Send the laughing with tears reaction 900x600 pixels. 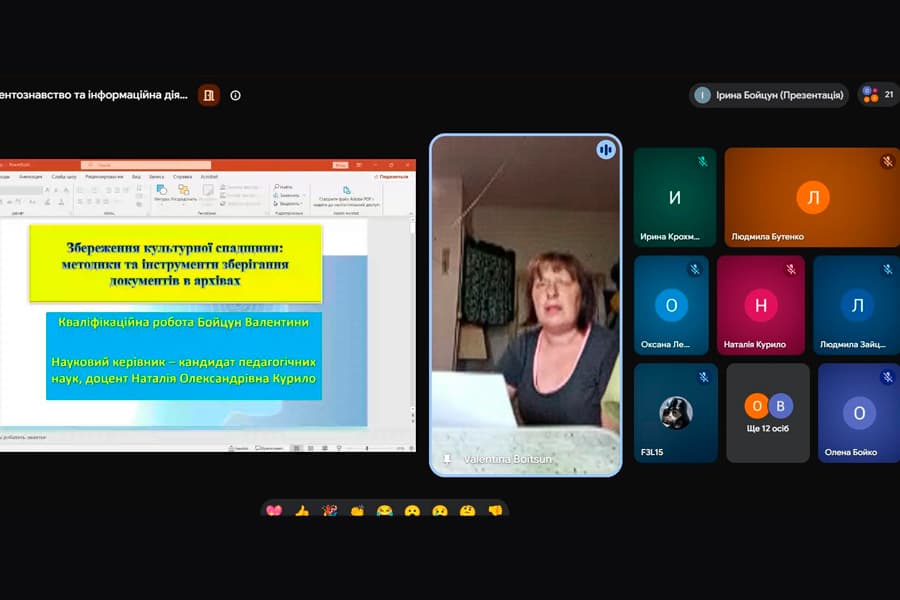(385, 510)
